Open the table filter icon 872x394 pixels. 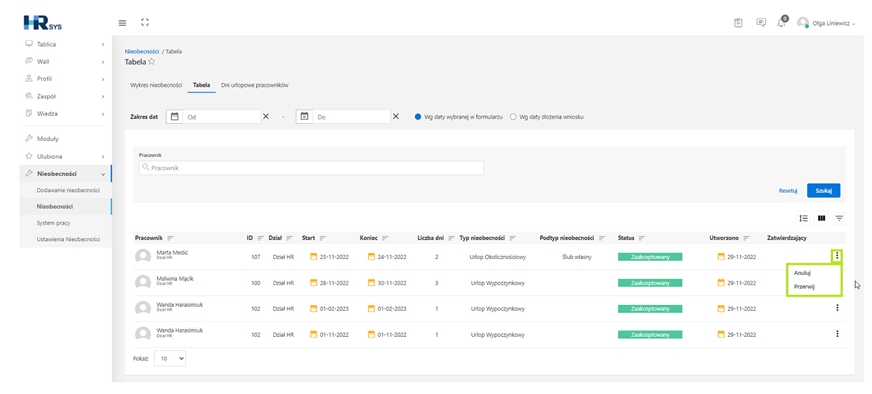[x=839, y=218]
